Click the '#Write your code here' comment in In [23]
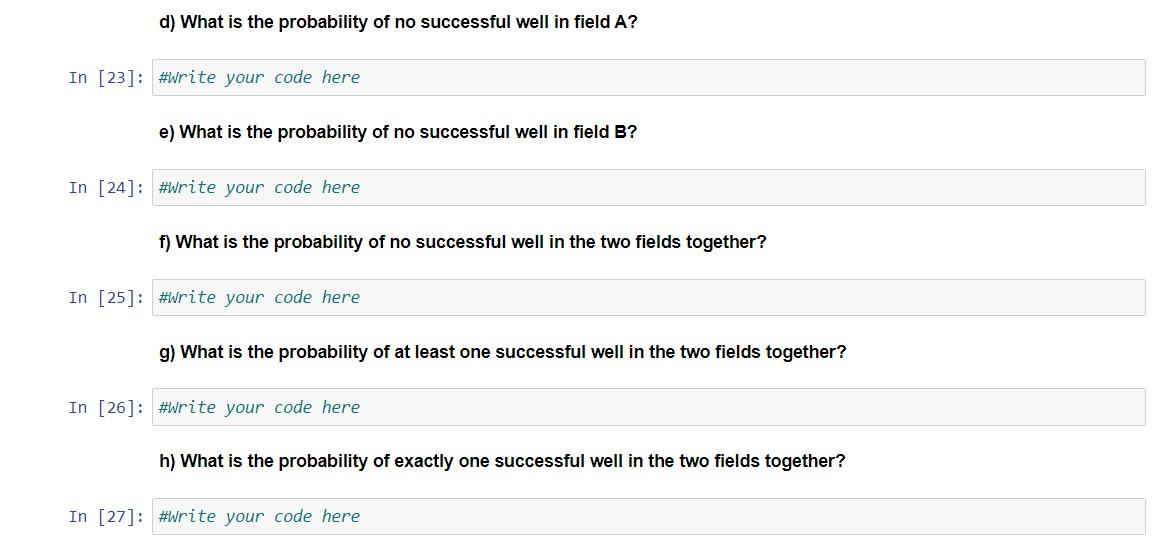The width and height of the screenshot is (1170, 547). point(259,78)
